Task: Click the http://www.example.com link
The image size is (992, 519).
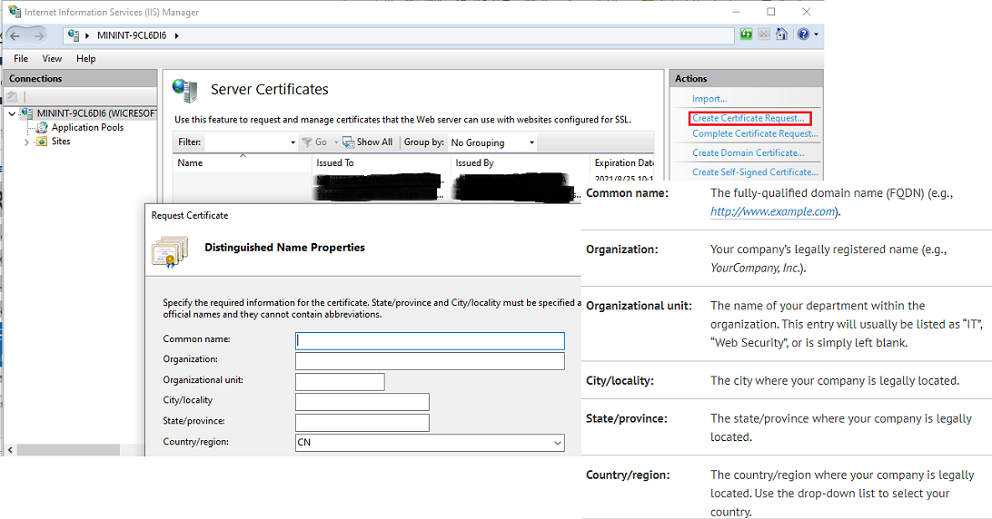Action: tap(772, 211)
